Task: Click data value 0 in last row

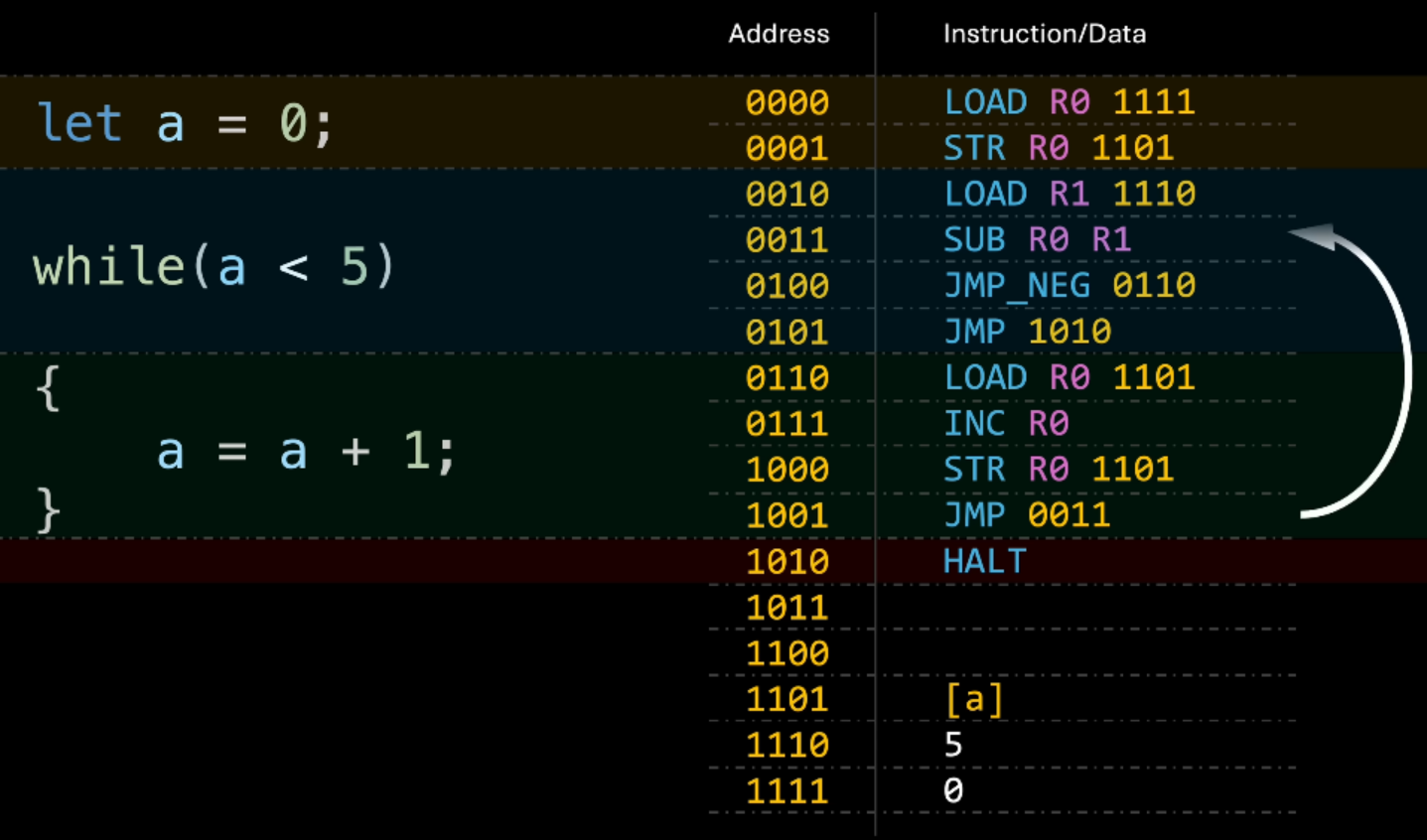Action: tap(953, 790)
